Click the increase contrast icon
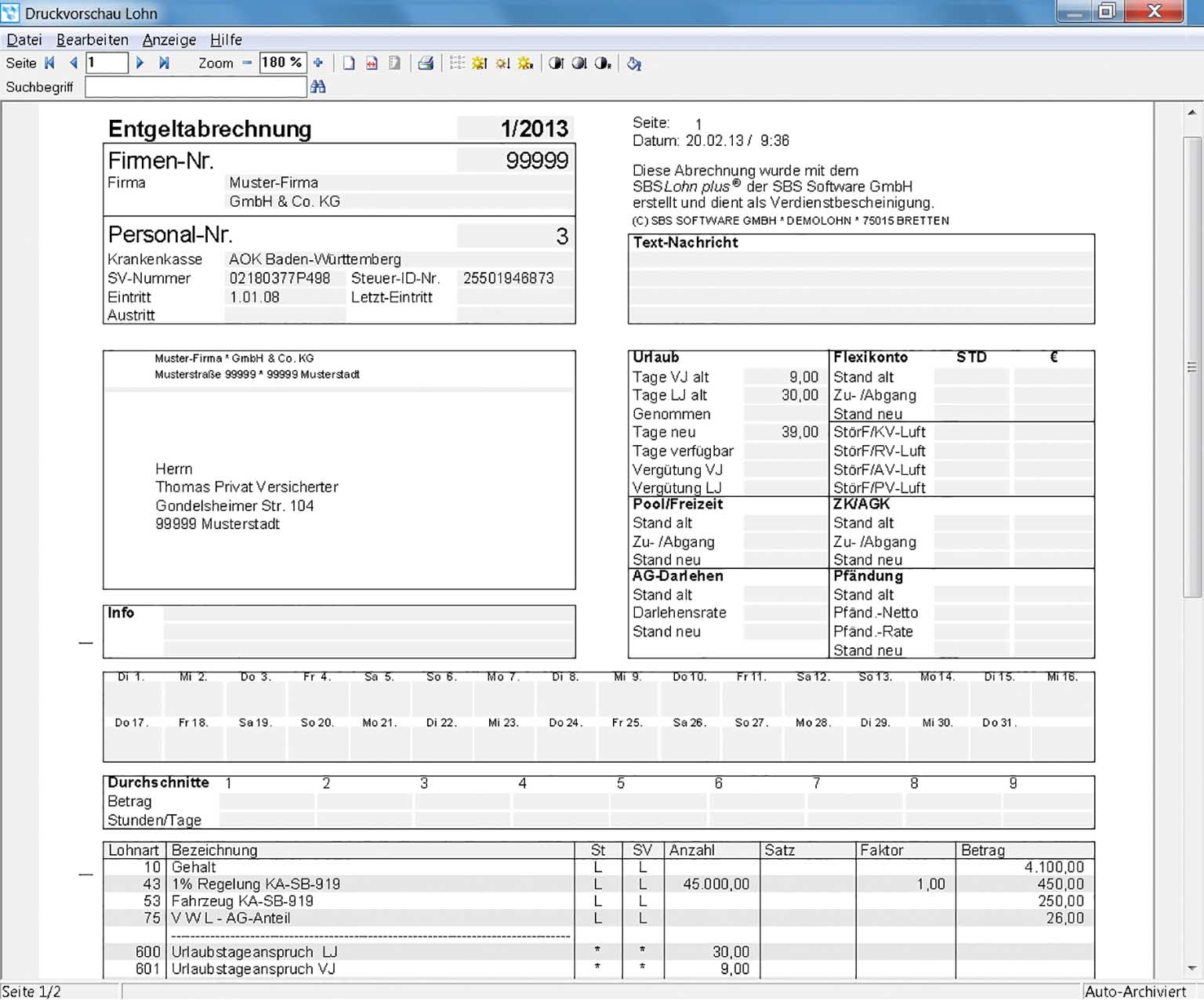Viewport: 1204px width, 1000px height. coord(556,63)
